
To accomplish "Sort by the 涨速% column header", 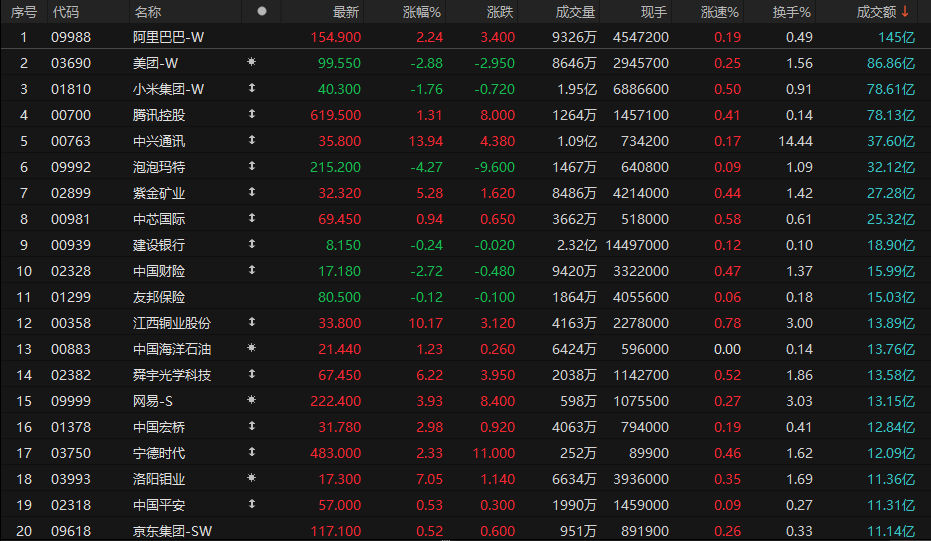I will (720, 12).
